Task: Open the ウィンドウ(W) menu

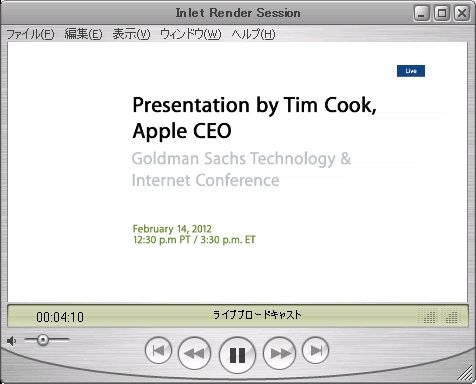Action: pyautogui.click(x=191, y=34)
